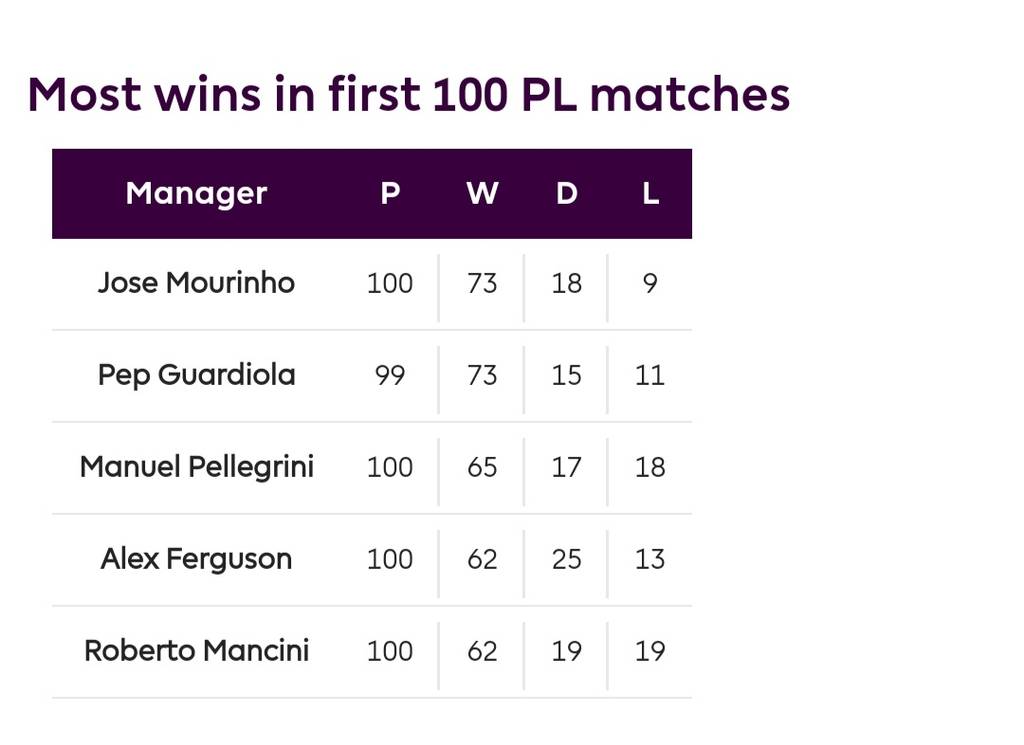Image resolution: width=1024 pixels, height=745 pixels.
Task: Click the Jose Mourinho name
Action: [196, 283]
